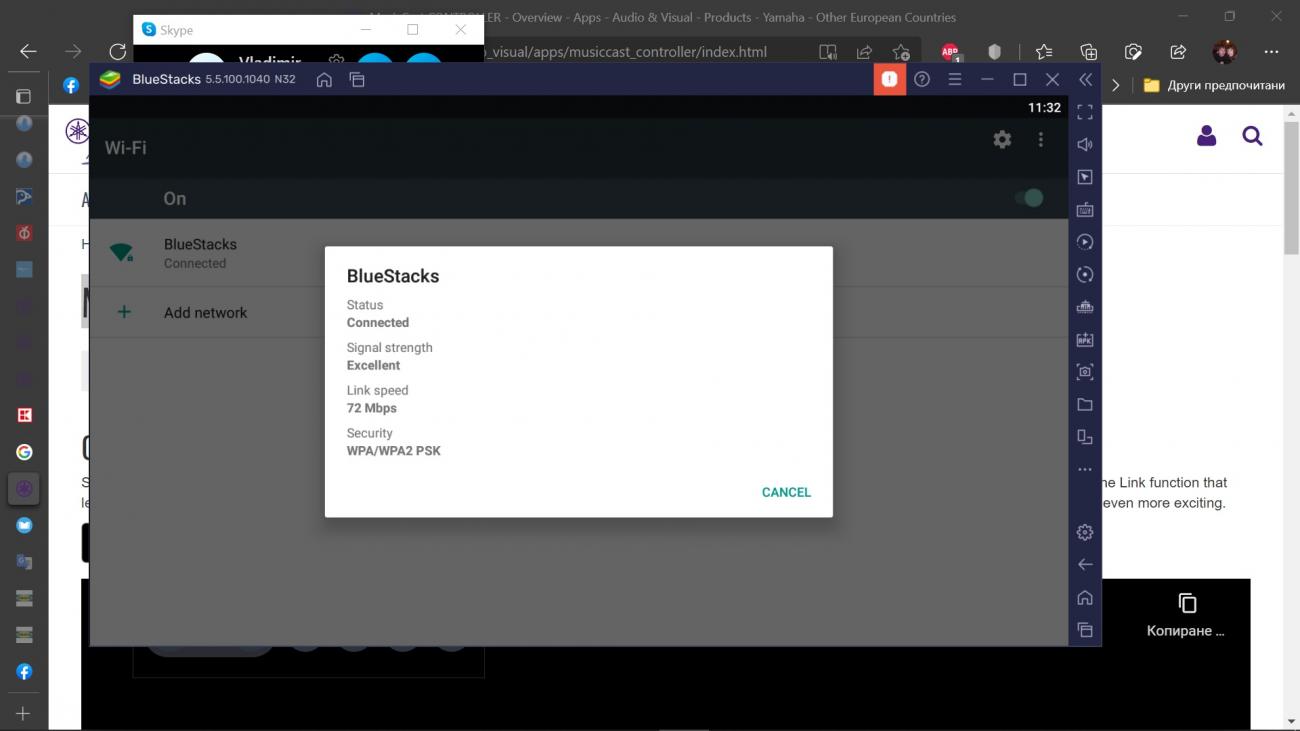1300x731 pixels.
Task: Switch to Facebook tab at sidebar bottom
Action: tap(24, 672)
